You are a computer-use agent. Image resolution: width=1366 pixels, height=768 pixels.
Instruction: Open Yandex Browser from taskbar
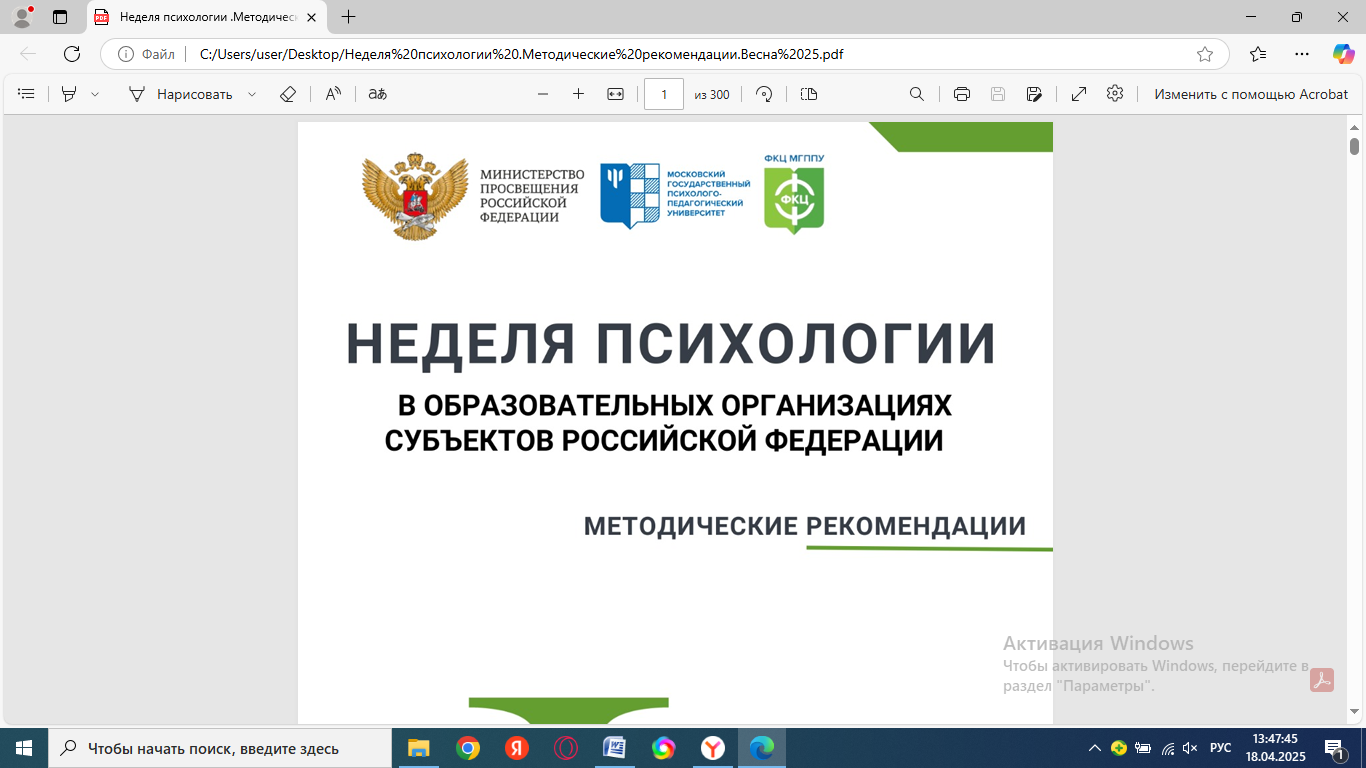(x=712, y=748)
